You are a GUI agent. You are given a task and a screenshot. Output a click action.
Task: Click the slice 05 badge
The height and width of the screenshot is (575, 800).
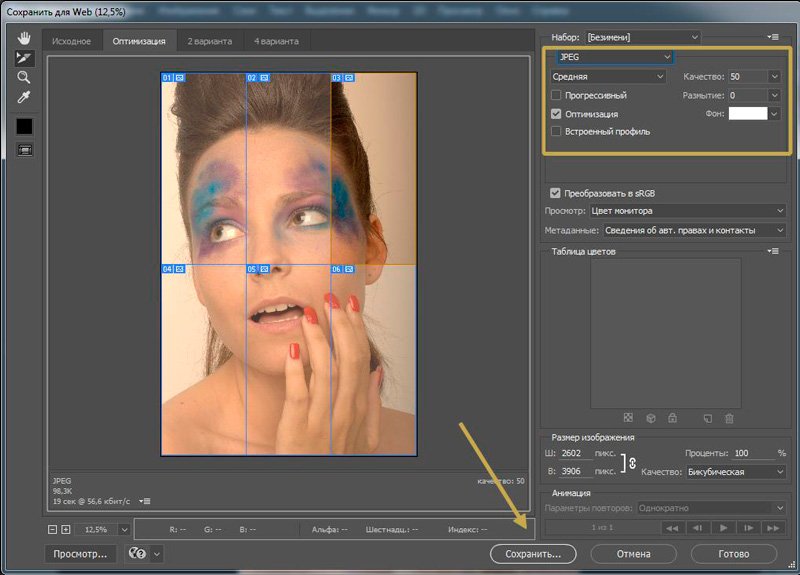258,269
